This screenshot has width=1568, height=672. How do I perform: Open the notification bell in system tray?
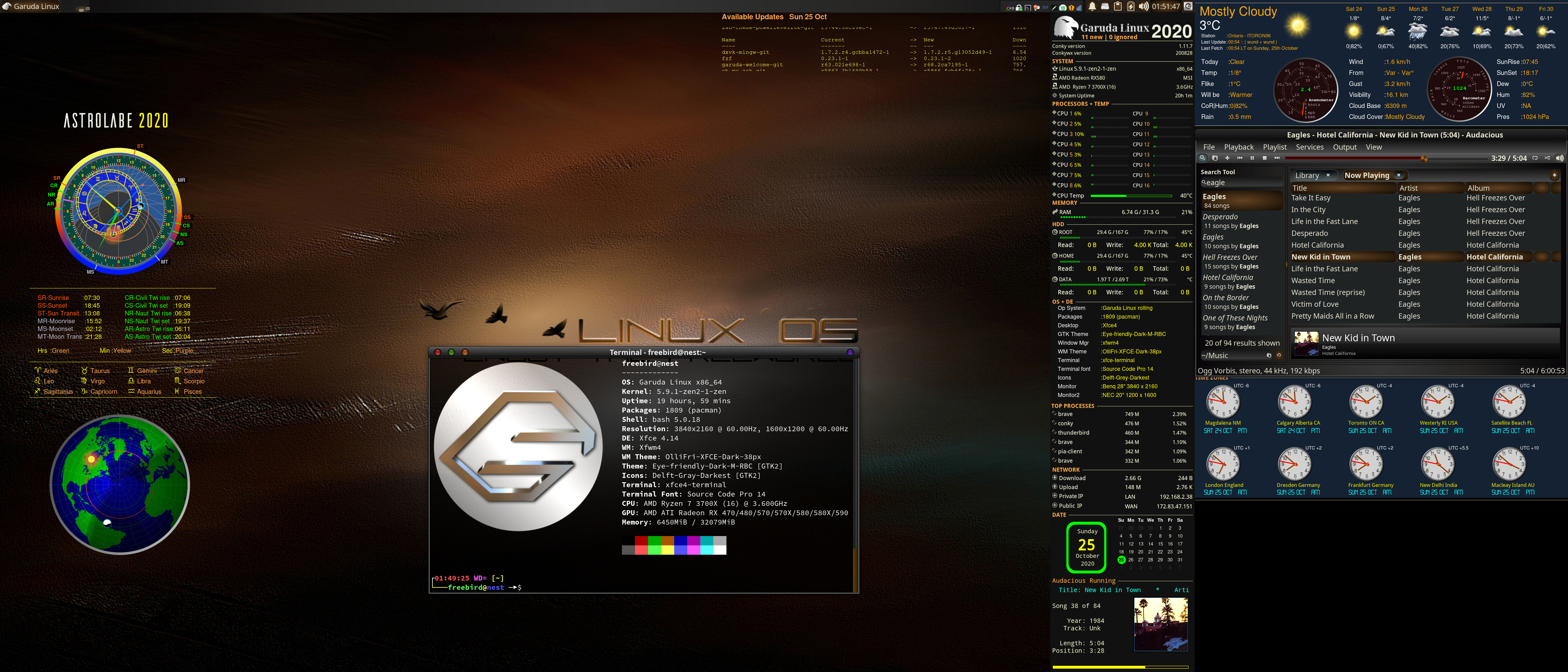1092,7
